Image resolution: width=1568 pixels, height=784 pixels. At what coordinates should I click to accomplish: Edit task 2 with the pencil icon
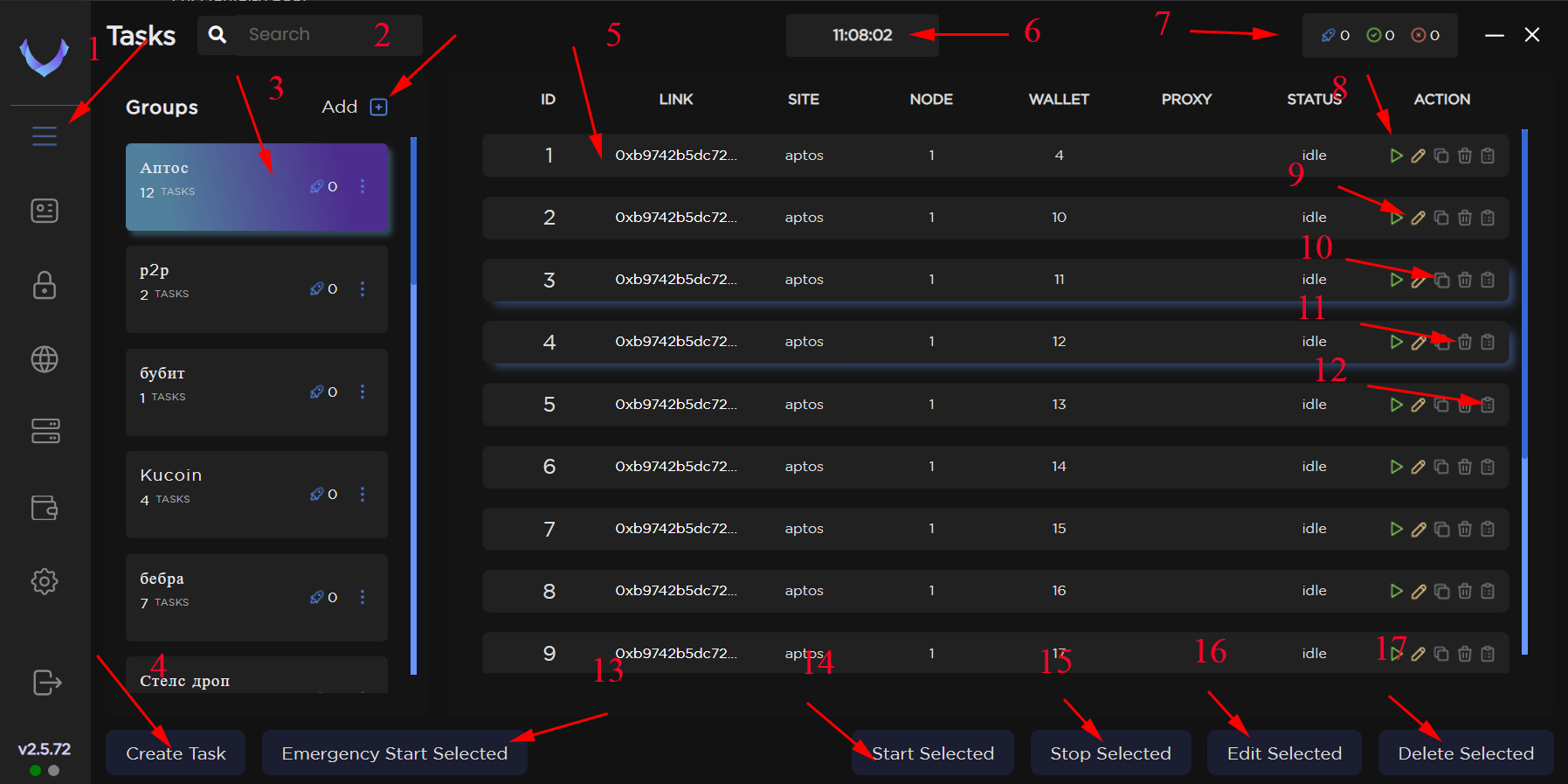(1419, 218)
